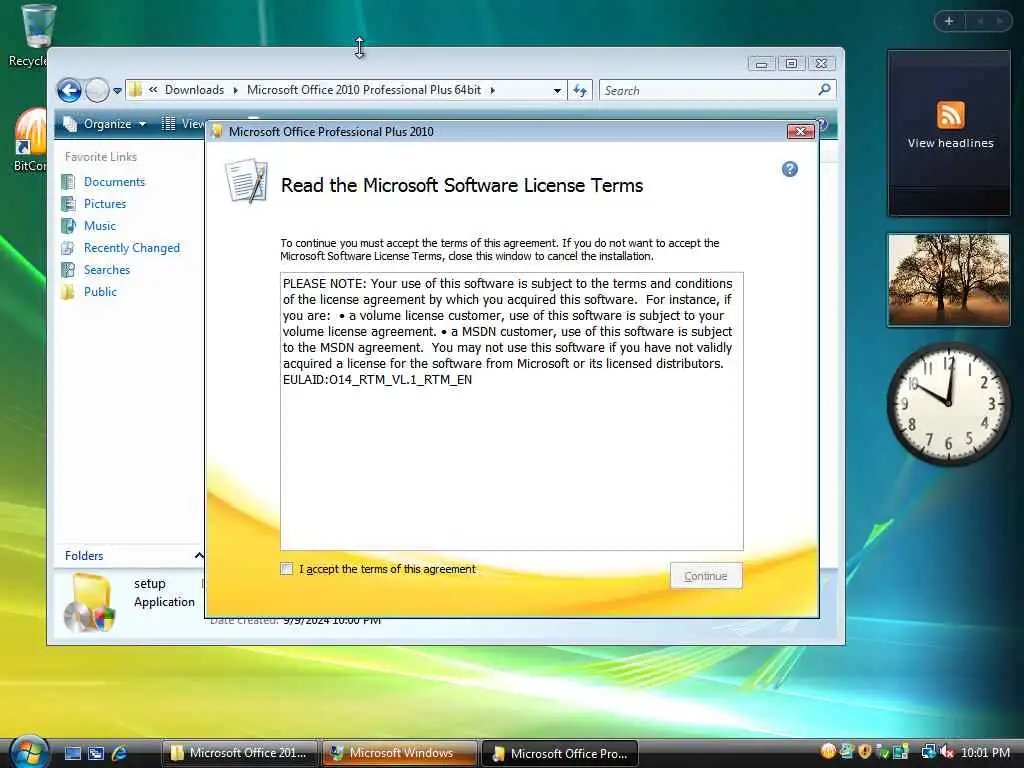This screenshot has width=1024, height=768.
Task: Click Switch between windows in Quick Launch
Action: click(96, 753)
